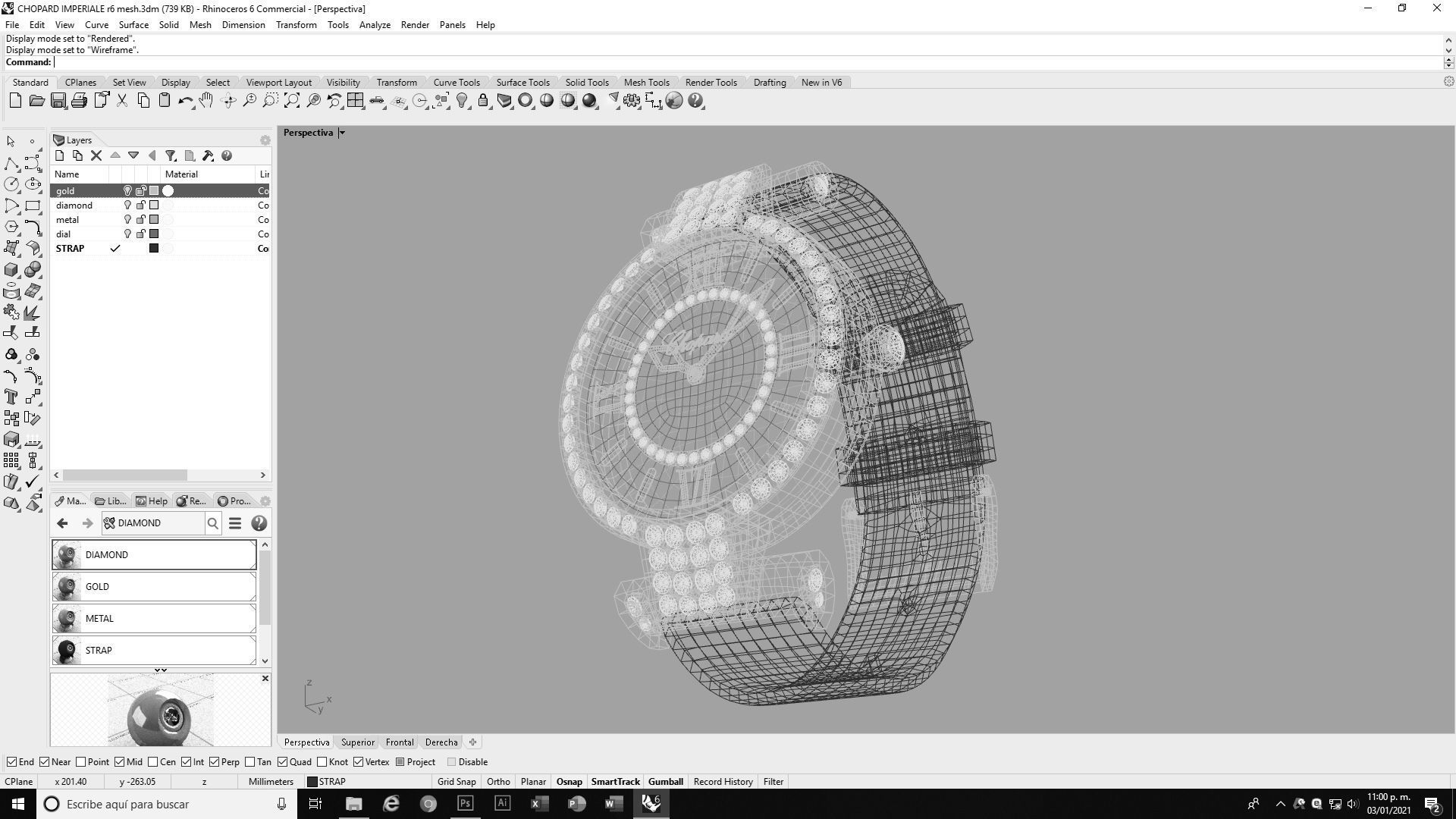Click the Layers panel gear options

(265, 140)
